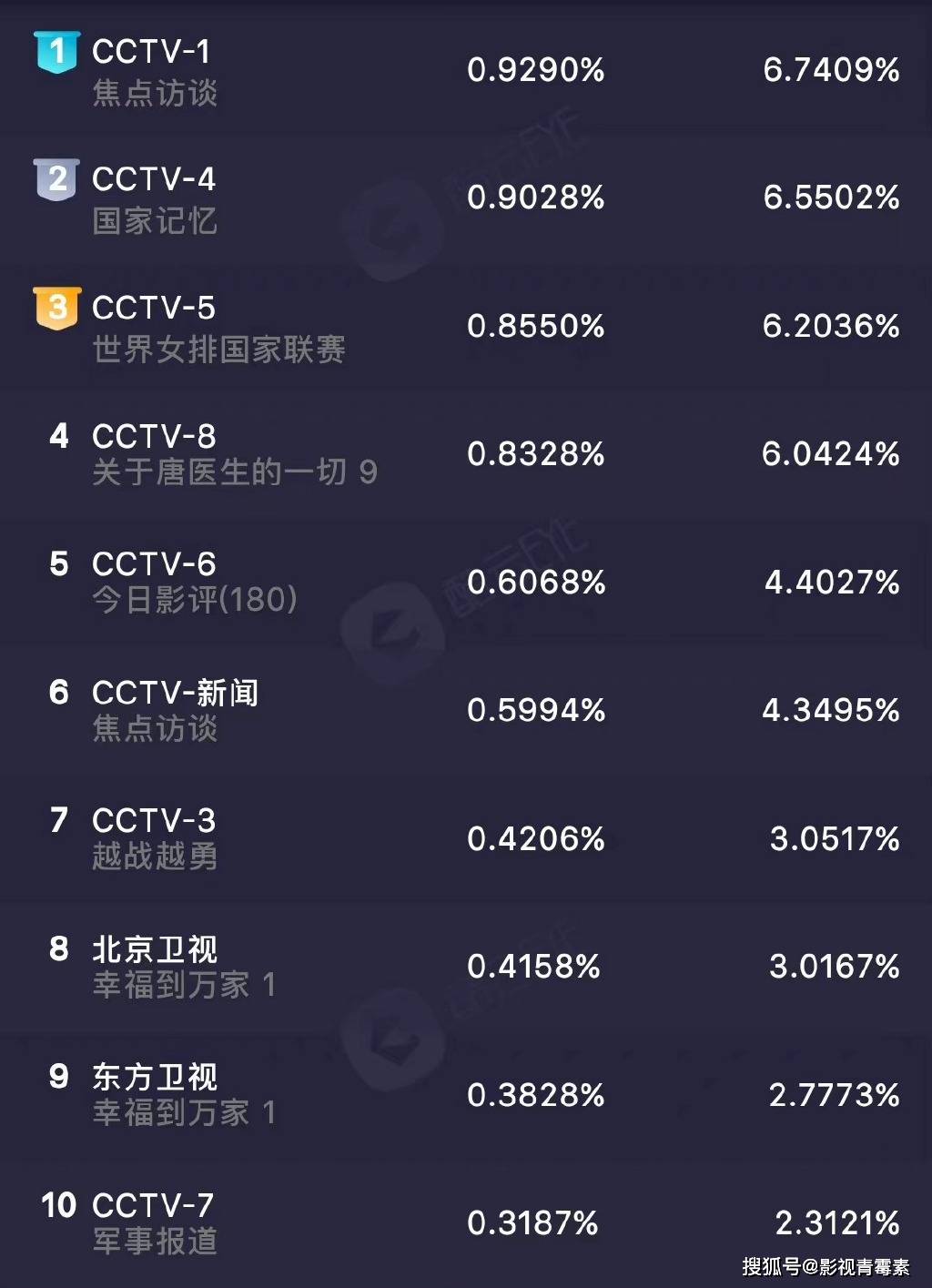Open the 军事报道 program on CCTV-7
The width and height of the screenshot is (932, 1288).
(x=155, y=1241)
